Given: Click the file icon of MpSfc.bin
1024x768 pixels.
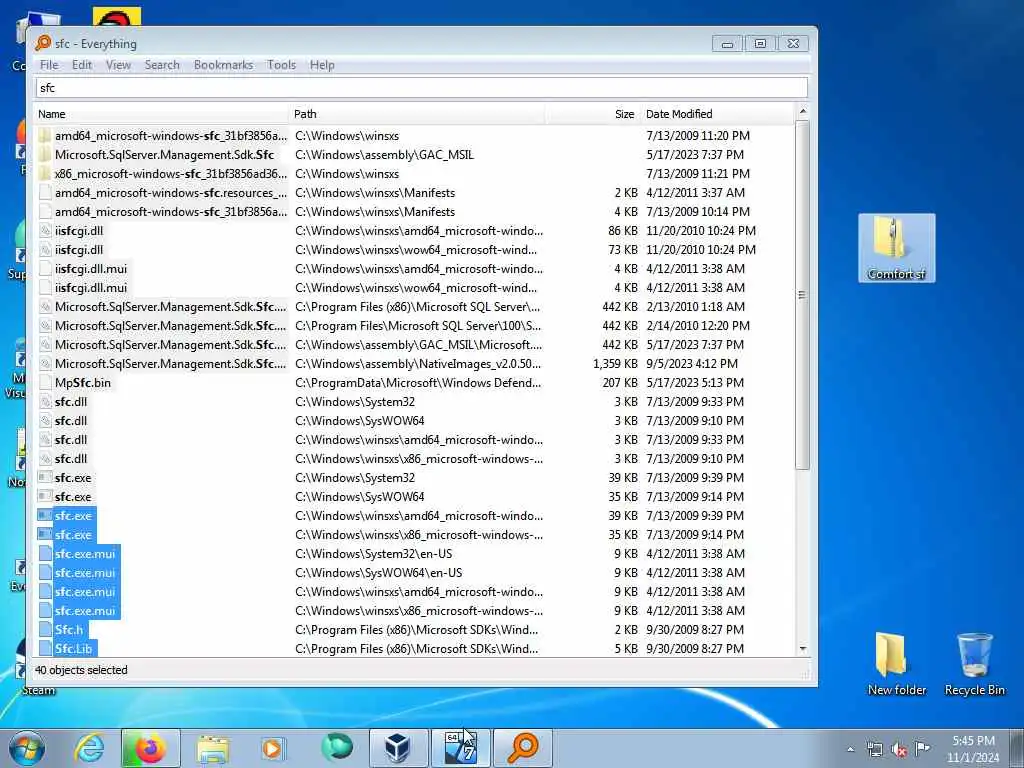Looking at the screenshot, I should pyautogui.click(x=44, y=383).
